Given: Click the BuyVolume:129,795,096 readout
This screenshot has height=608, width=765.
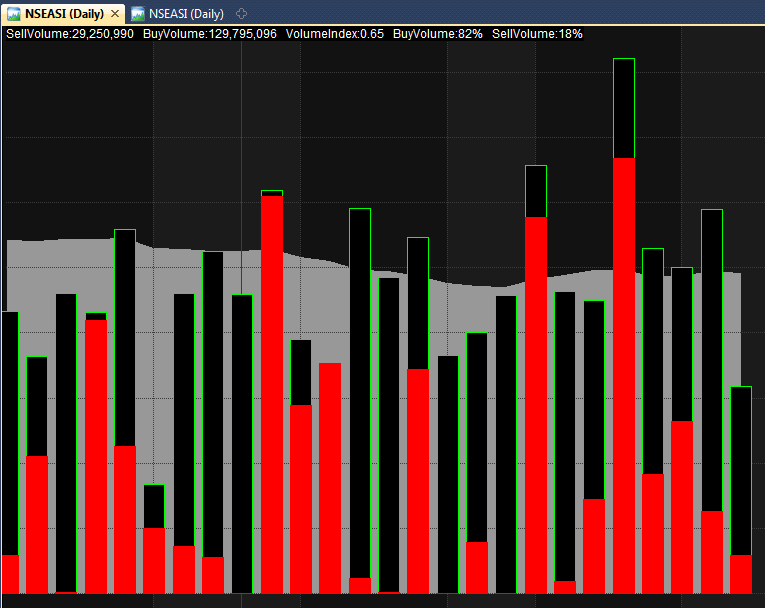Looking at the screenshot, I should 210,34.
